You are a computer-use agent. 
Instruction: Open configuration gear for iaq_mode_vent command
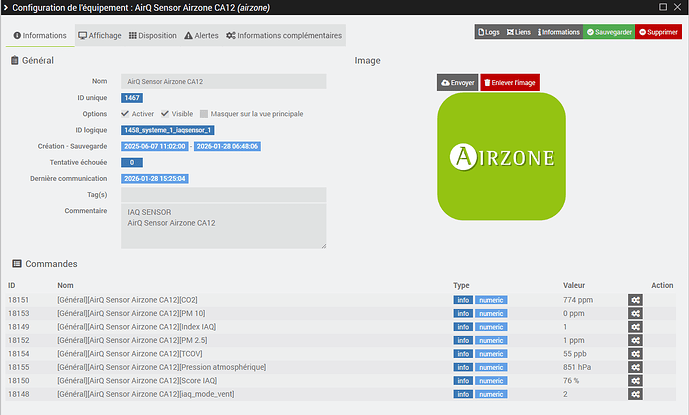click(x=635, y=394)
